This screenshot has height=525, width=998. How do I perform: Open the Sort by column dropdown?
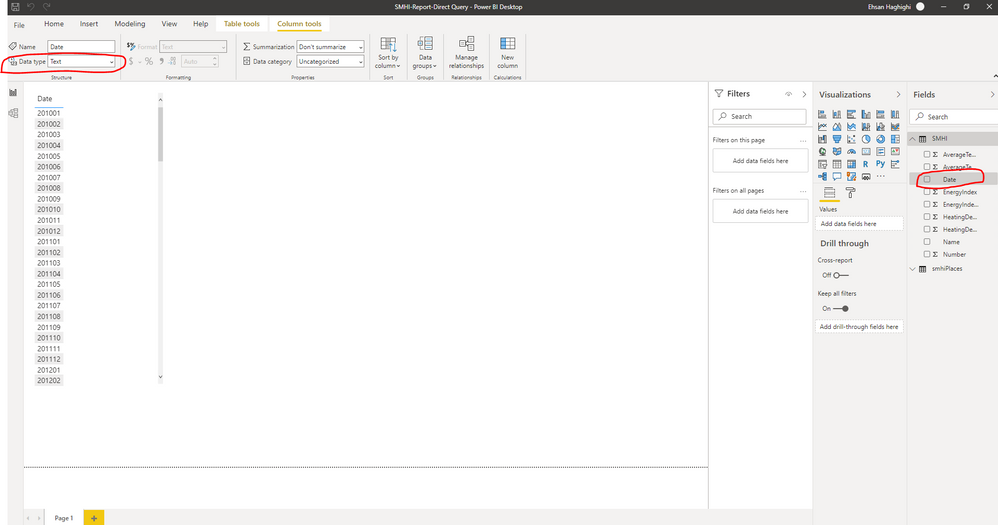[388, 53]
